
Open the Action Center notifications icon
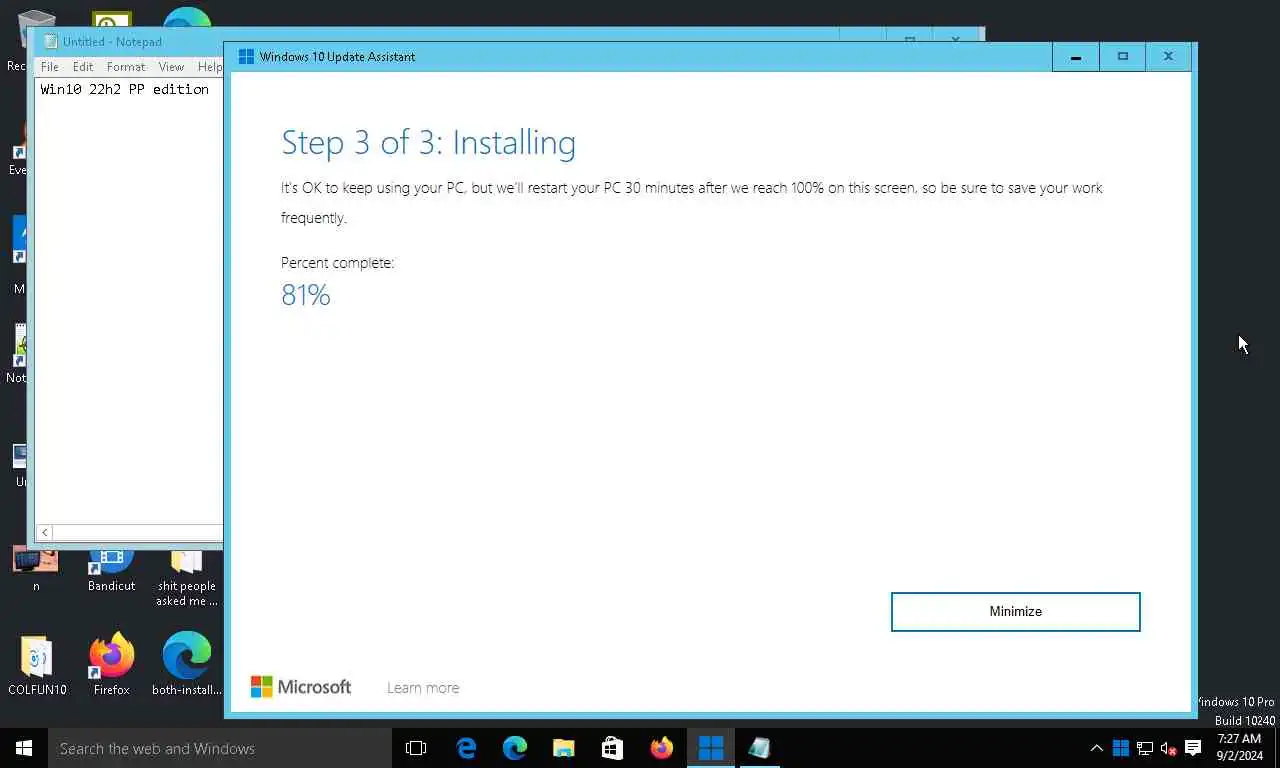coord(1193,748)
